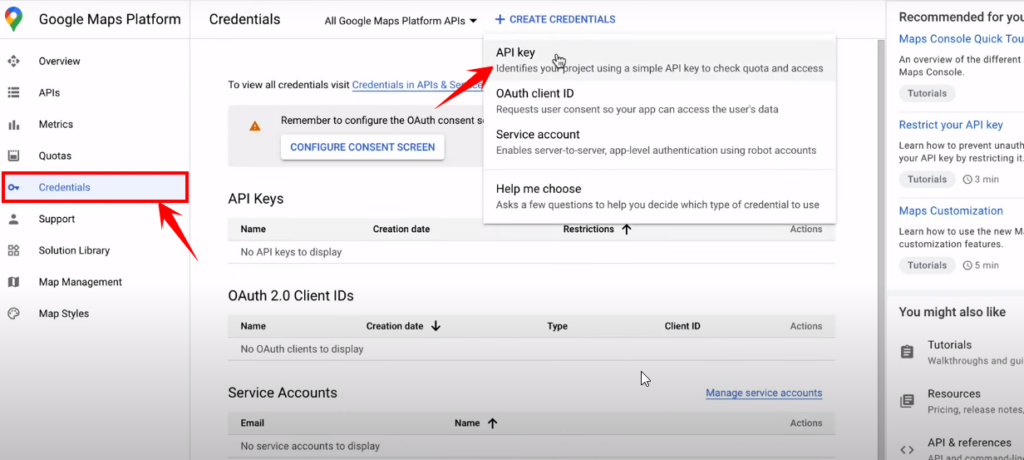1024x460 pixels.
Task: Click the plus icon beside Create Credentials
Action: coord(500,20)
